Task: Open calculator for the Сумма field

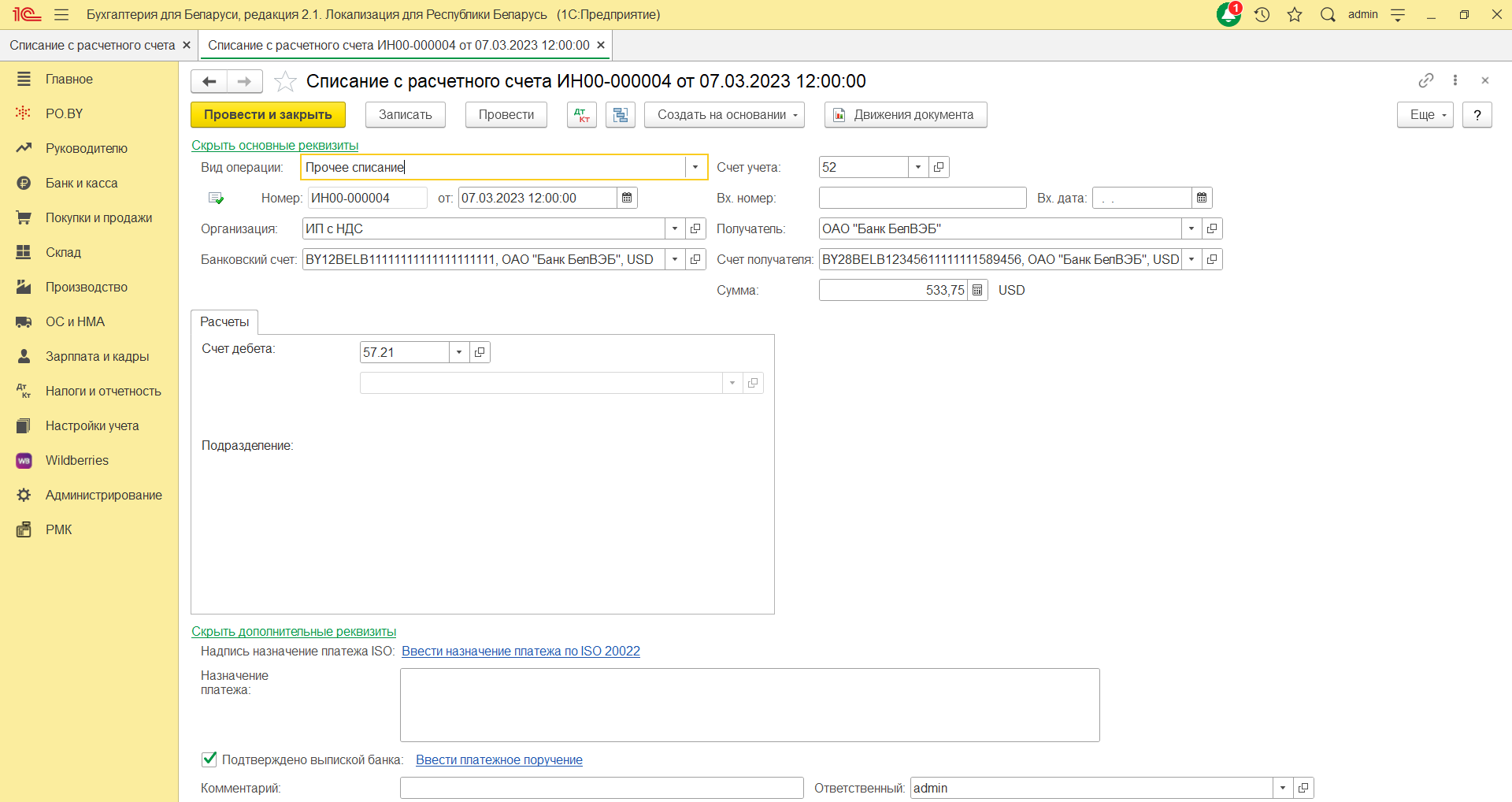Action: pyautogui.click(x=977, y=290)
